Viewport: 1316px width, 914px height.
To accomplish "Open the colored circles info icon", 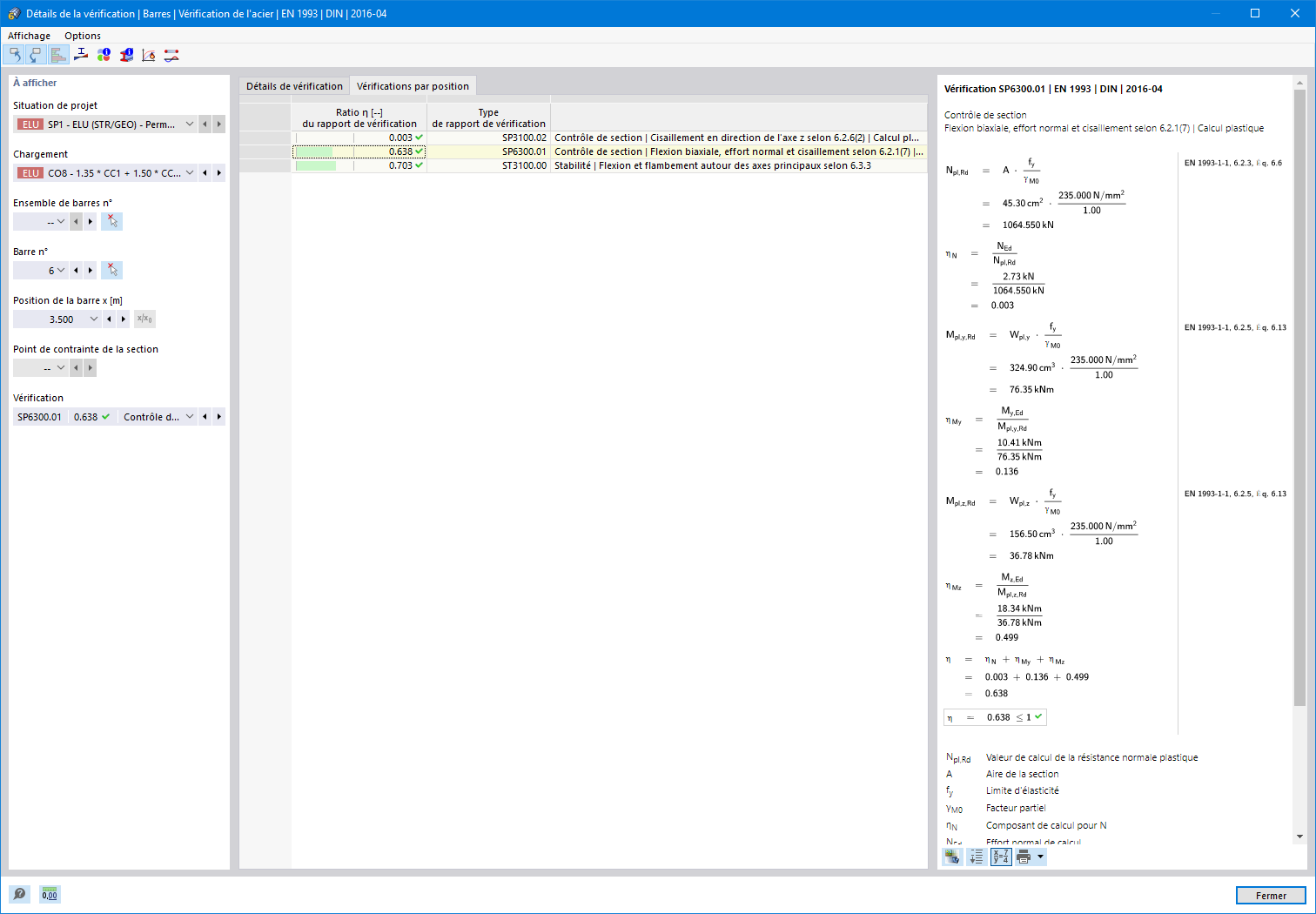I will pyautogui.click(x=104, y=55).
